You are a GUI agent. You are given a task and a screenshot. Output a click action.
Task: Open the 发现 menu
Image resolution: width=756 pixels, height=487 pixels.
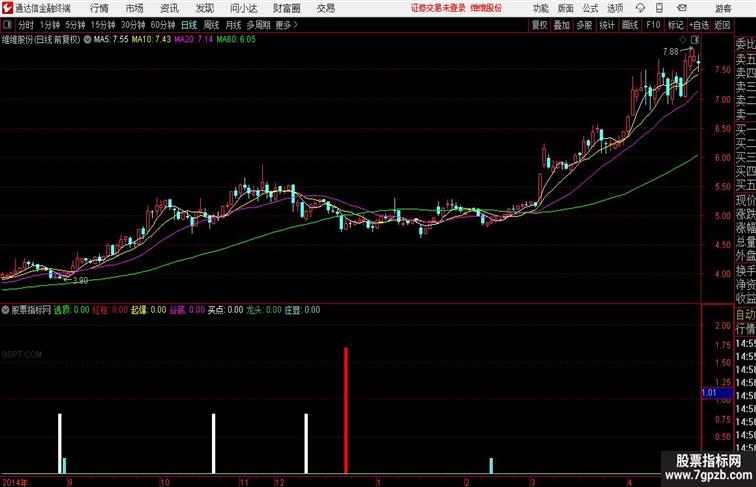[204, 8]
